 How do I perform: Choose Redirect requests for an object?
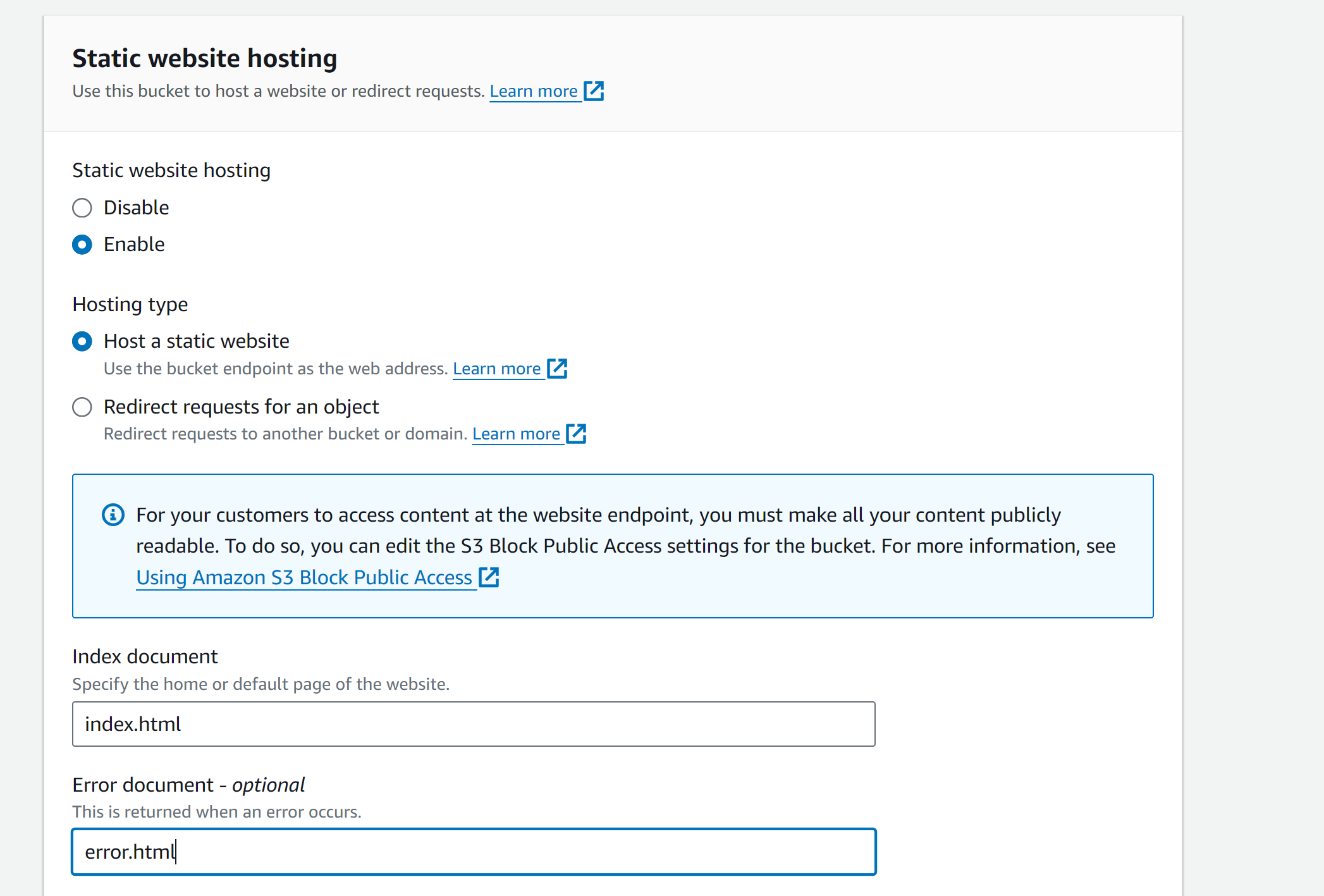tap(82, 407)
